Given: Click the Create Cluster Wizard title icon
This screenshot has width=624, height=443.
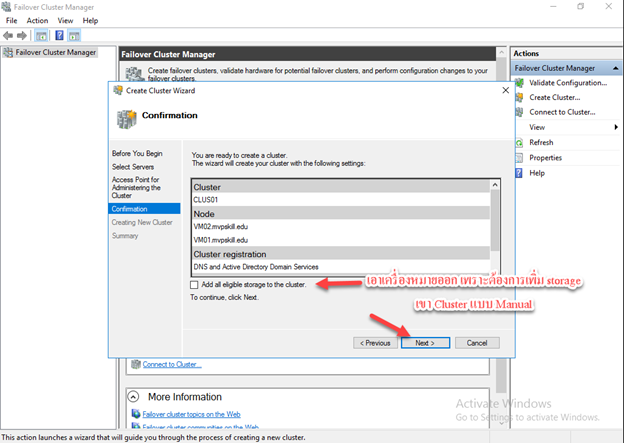Looking at the screenshot, I should pos(118,90).
